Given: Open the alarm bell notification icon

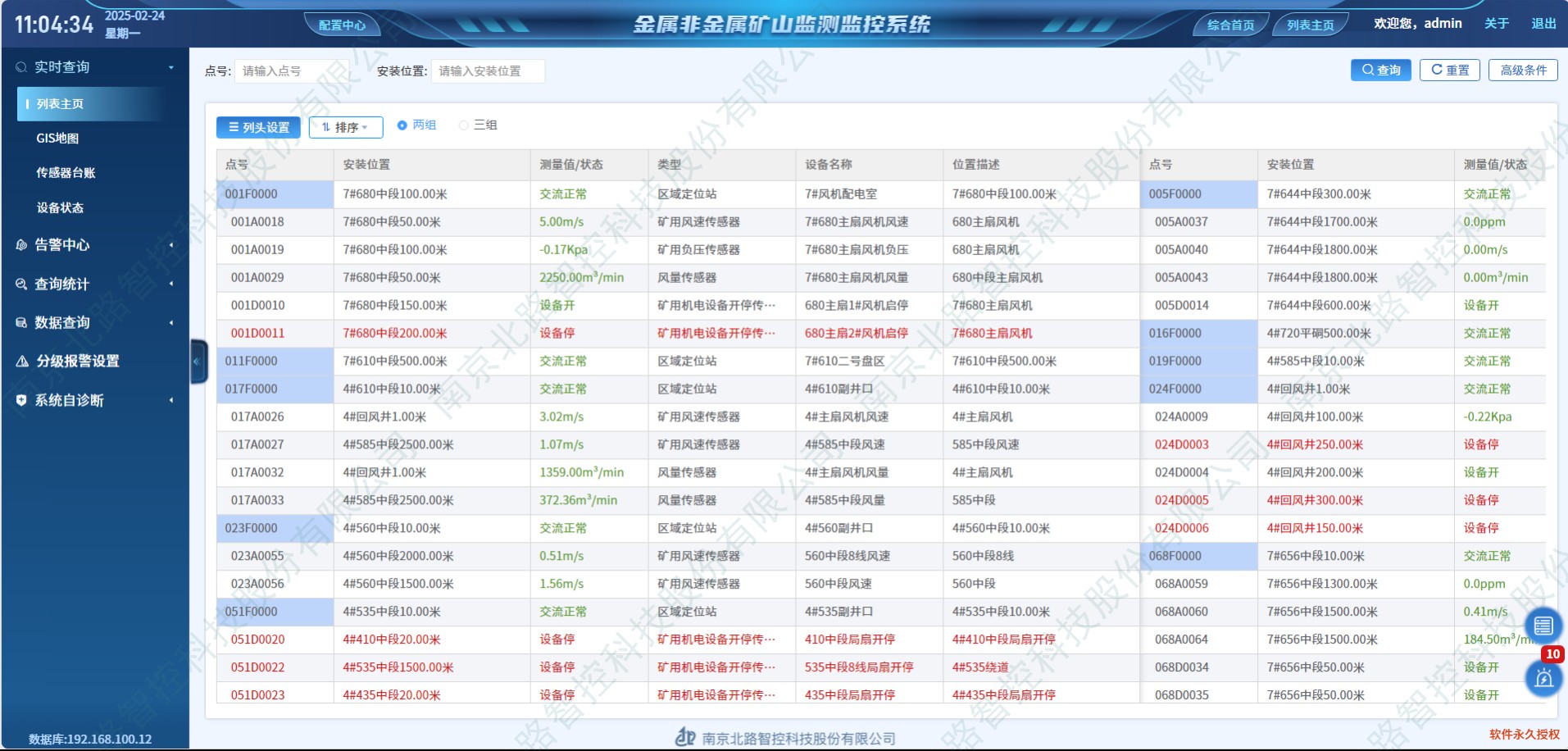Looking at the screenshot, I should (x=1543, y=679).
